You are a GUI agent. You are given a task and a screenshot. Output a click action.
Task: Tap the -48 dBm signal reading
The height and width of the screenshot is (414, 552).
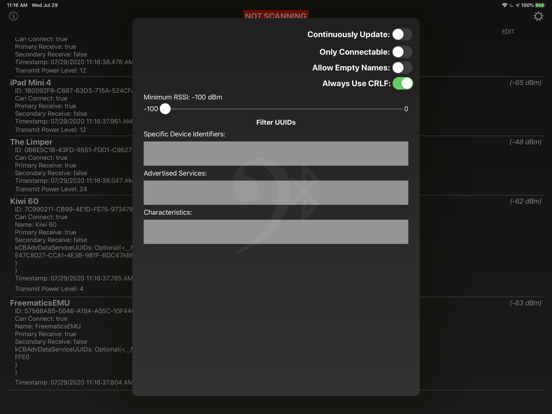click(525, 142)
